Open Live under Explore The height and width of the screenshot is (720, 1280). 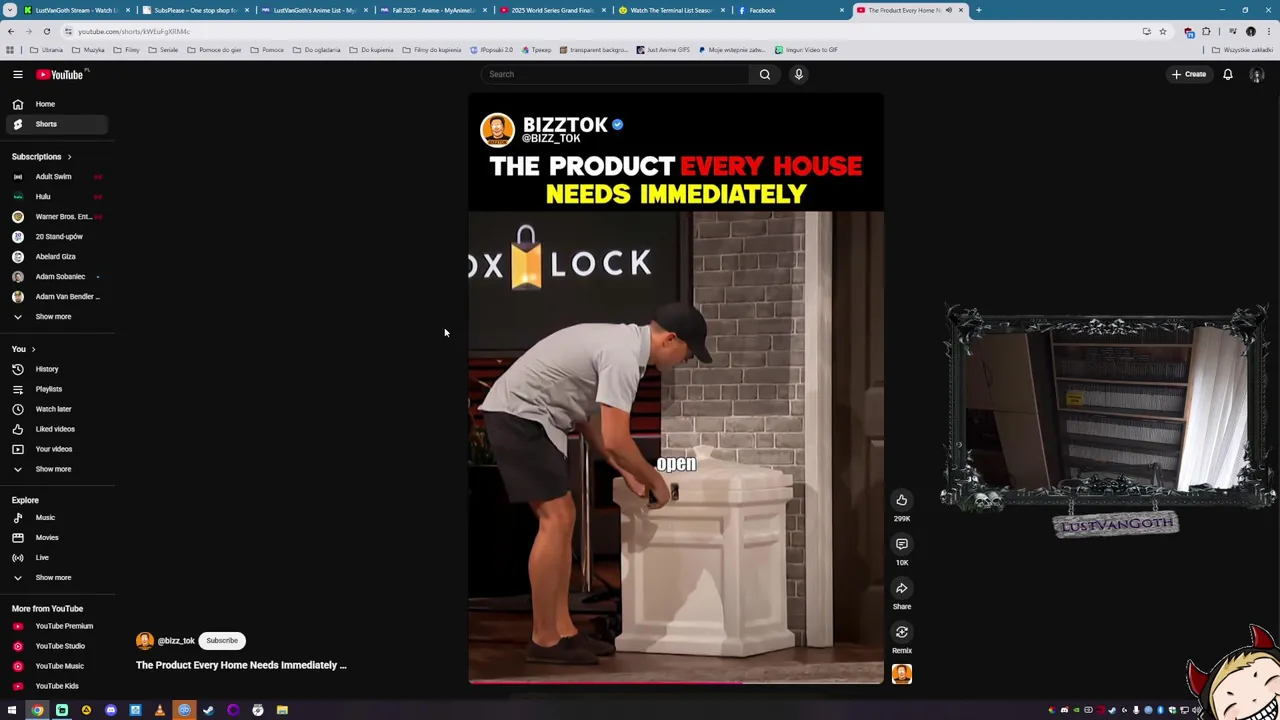point(56,558)
